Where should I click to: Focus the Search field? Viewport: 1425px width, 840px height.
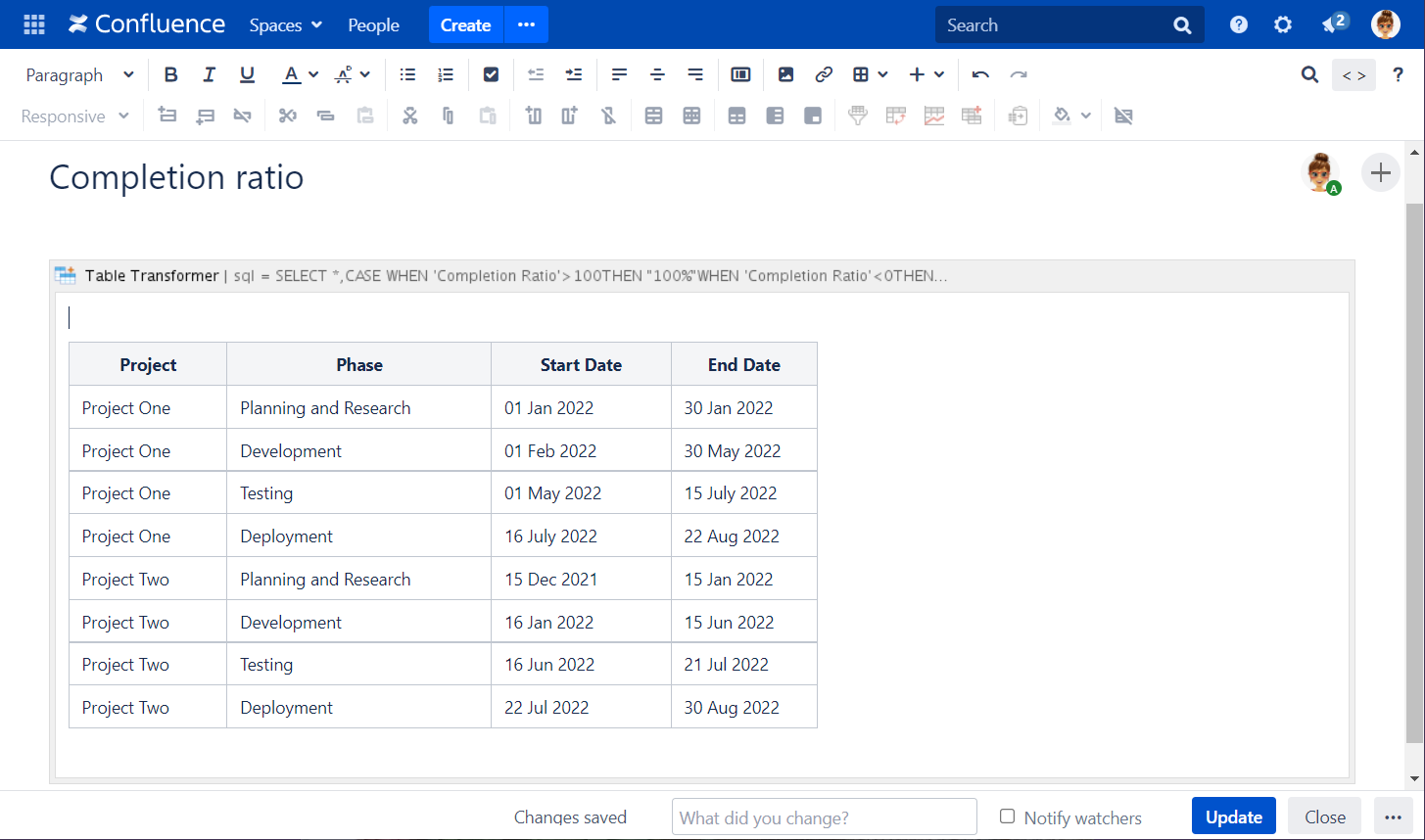(x=1069, y=24)
